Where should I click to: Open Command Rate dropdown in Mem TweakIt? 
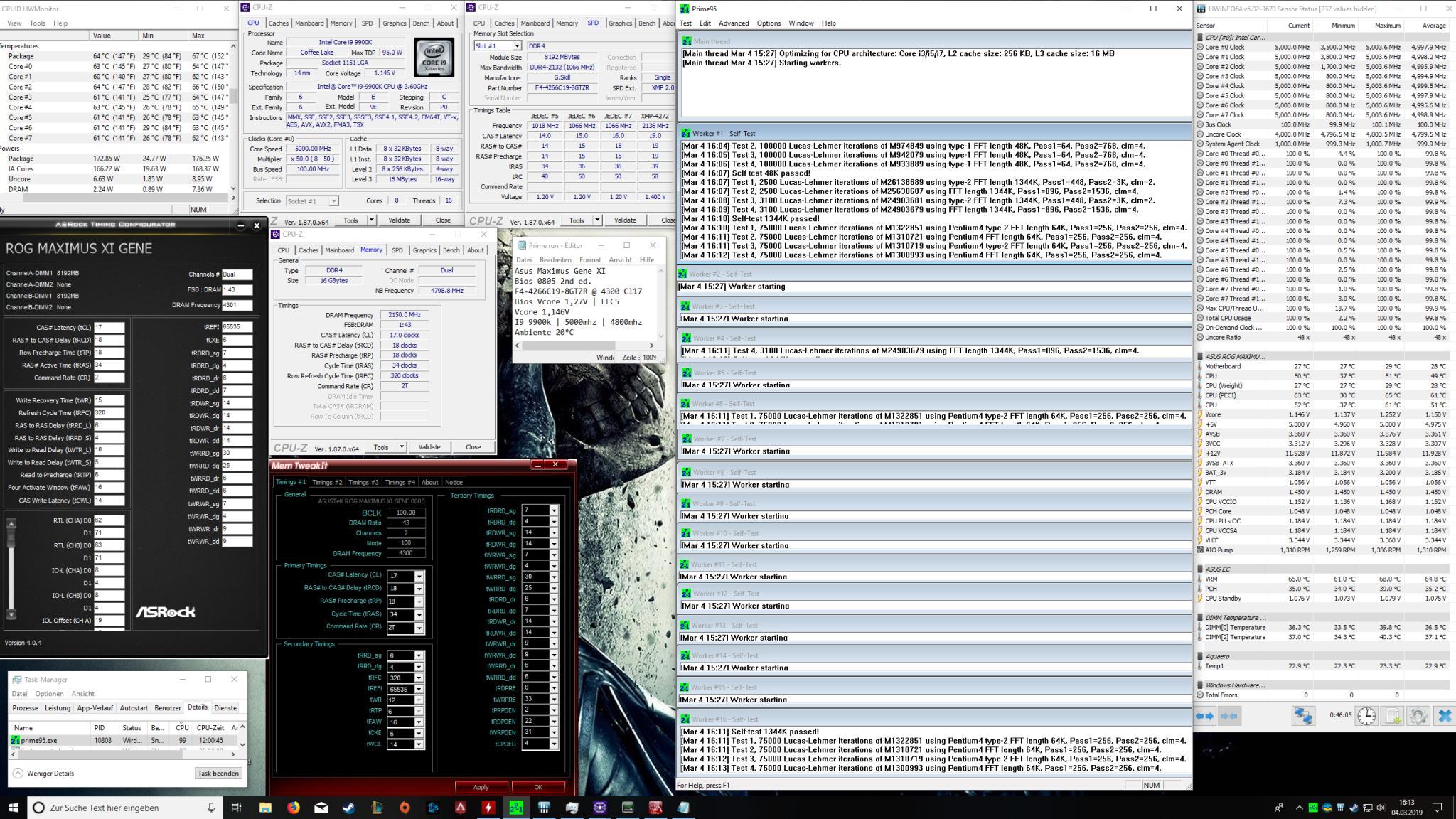(419, 628)
